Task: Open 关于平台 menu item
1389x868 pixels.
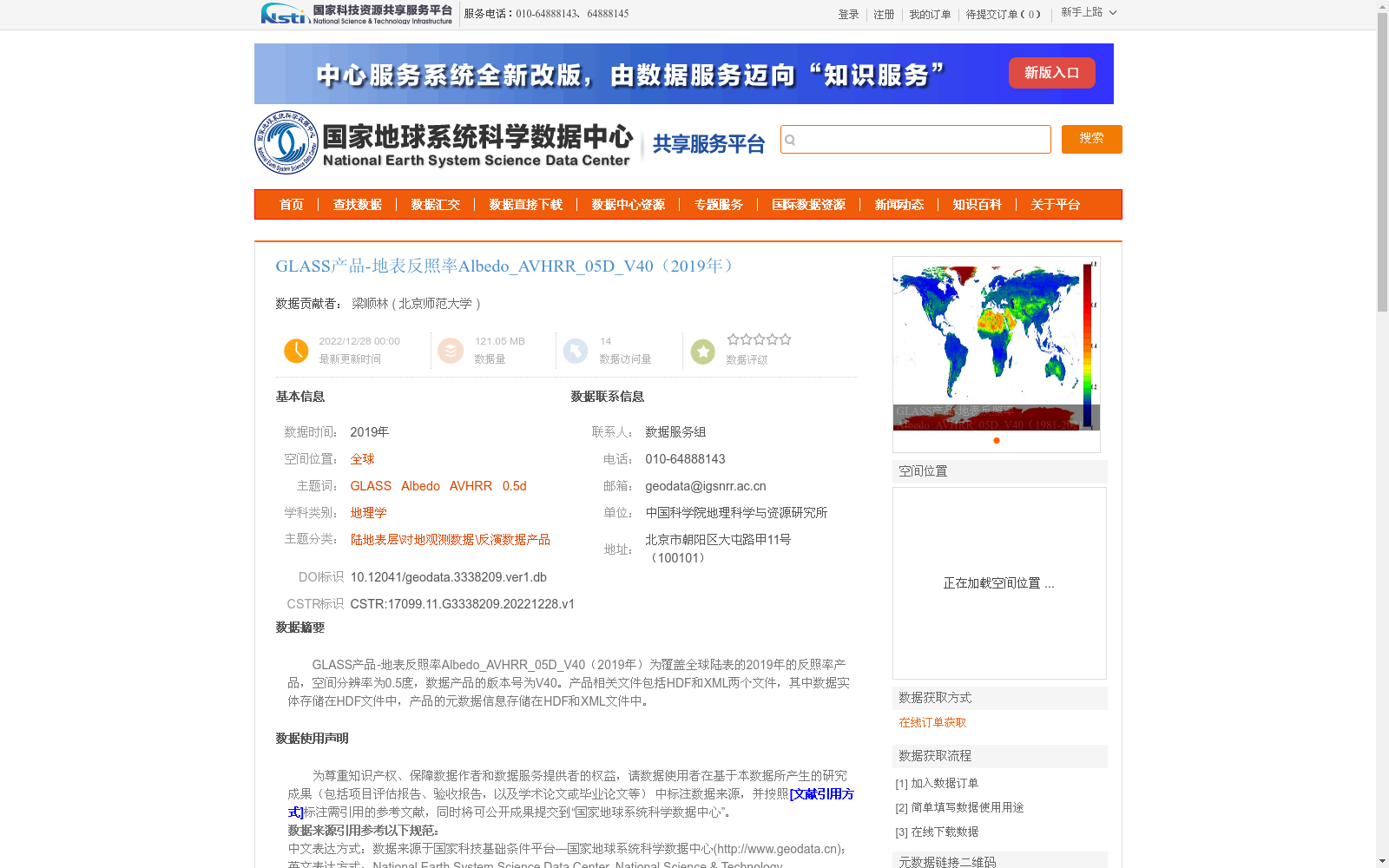Action: (1056, 205)
